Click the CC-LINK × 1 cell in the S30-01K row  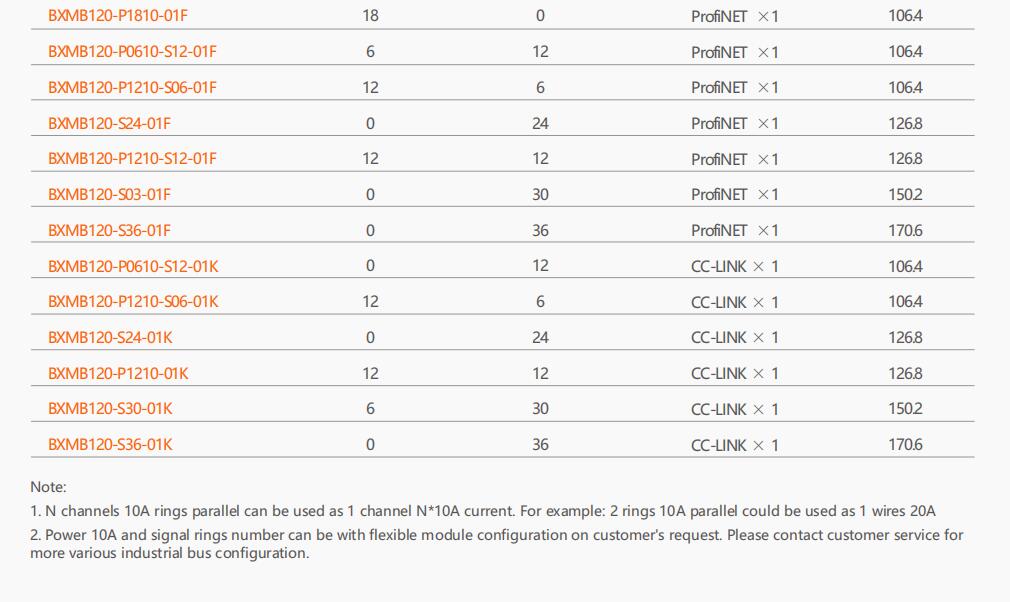[x=735, y=409]
